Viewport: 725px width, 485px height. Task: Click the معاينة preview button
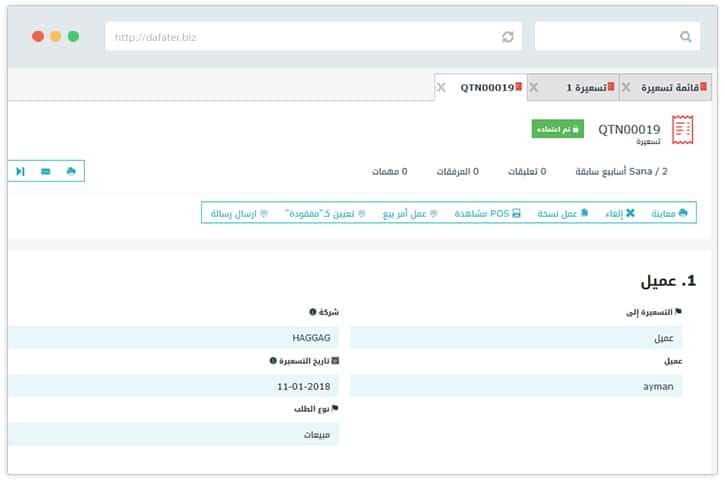669,214
